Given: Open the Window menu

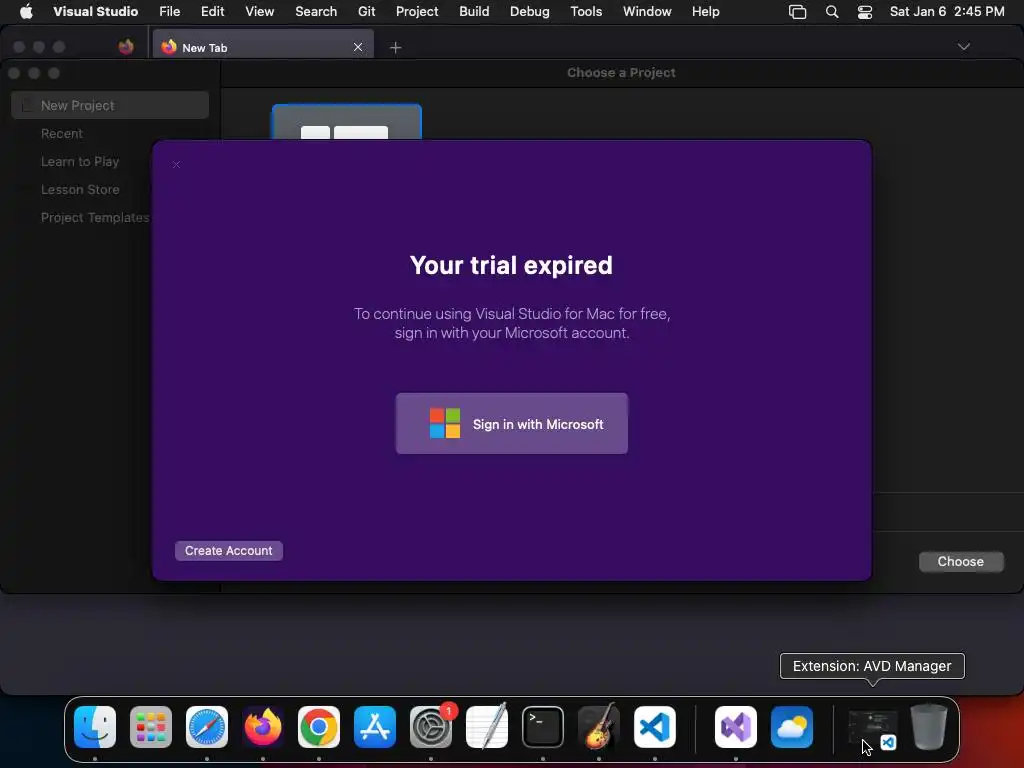Looking at the screenshot, I should coord(647,12).
